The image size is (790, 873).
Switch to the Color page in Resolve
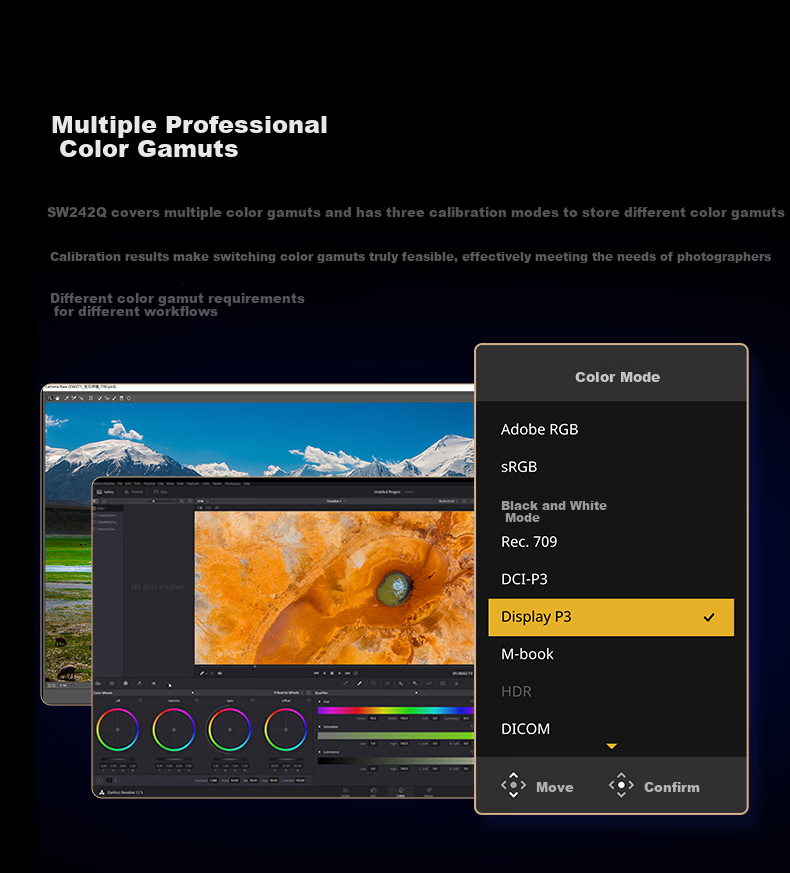click(x=401, y=792)
